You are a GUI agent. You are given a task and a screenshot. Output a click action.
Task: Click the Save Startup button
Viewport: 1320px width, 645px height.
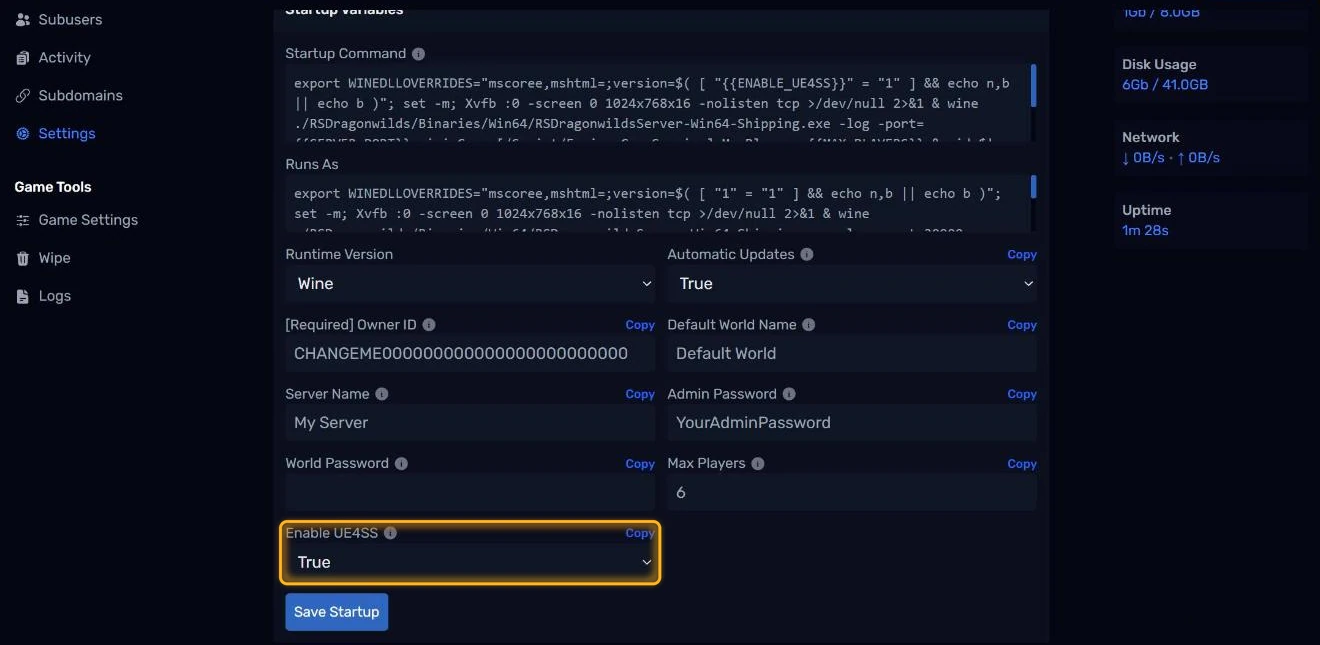click(x=336, y=612)
